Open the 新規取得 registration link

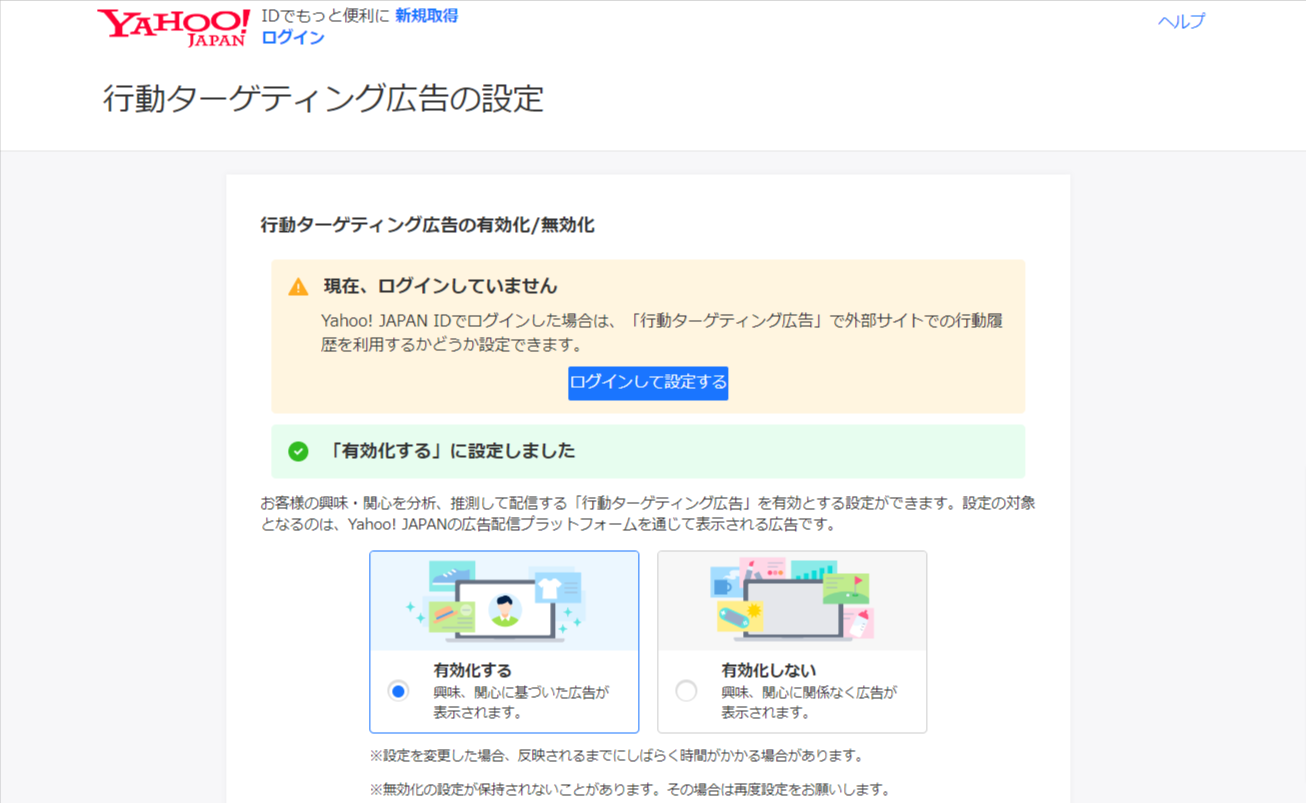point(426,16)
